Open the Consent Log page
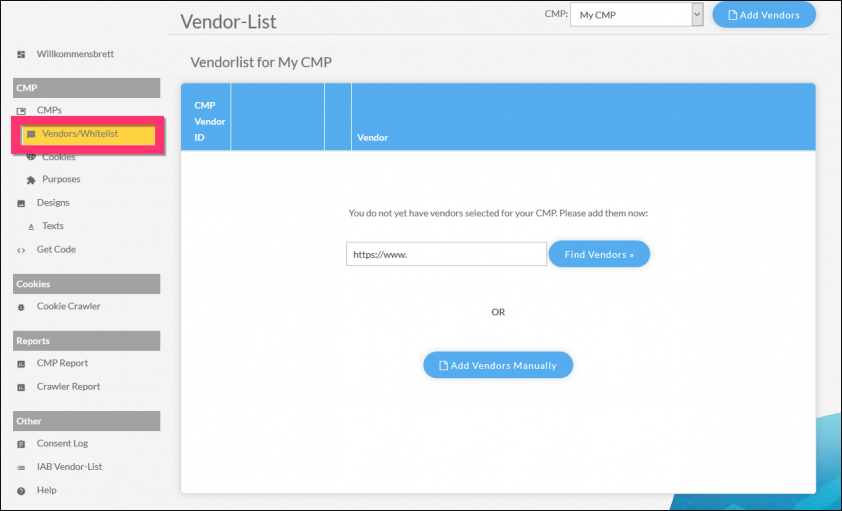 pos(62,443)
